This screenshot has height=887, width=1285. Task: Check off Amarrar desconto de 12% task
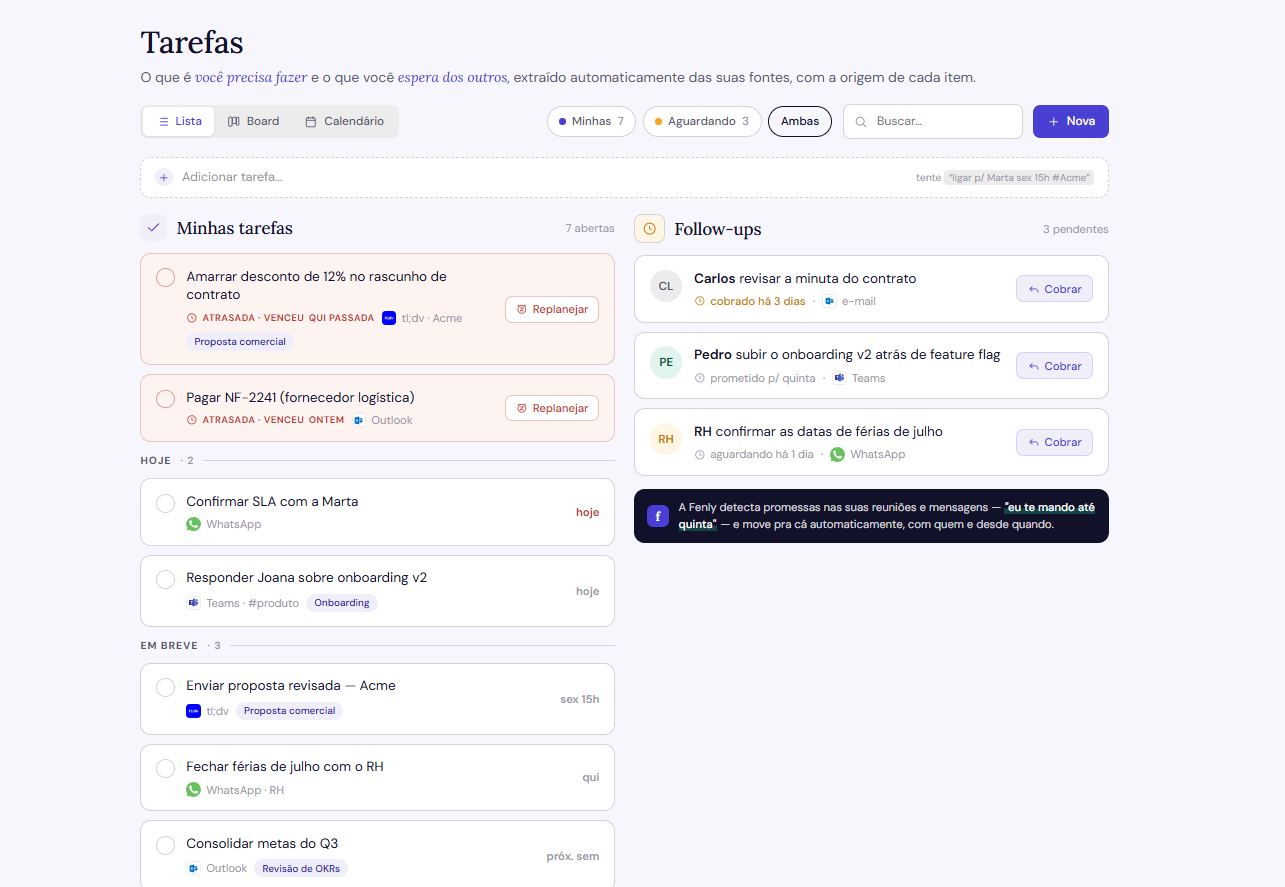[166, 277]
